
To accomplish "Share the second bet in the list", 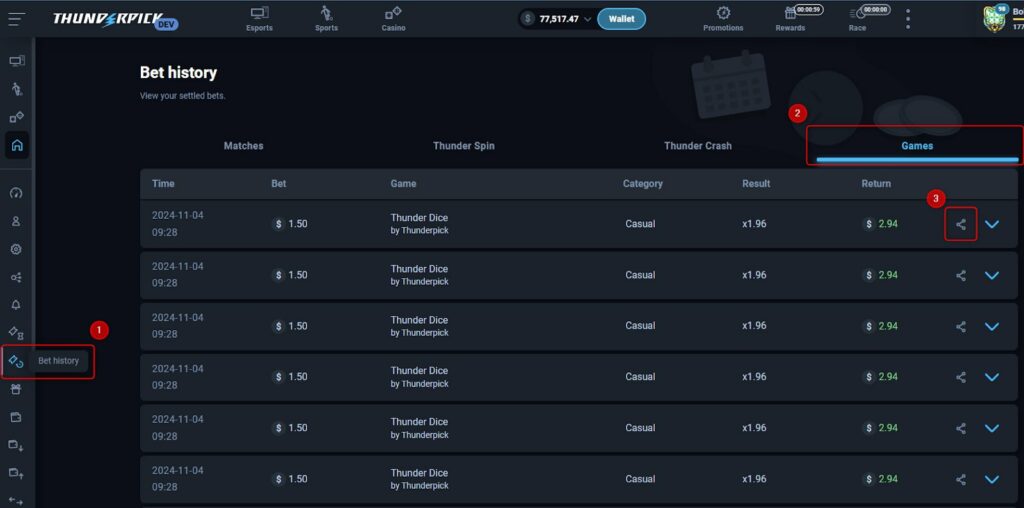I will [961, 276].
